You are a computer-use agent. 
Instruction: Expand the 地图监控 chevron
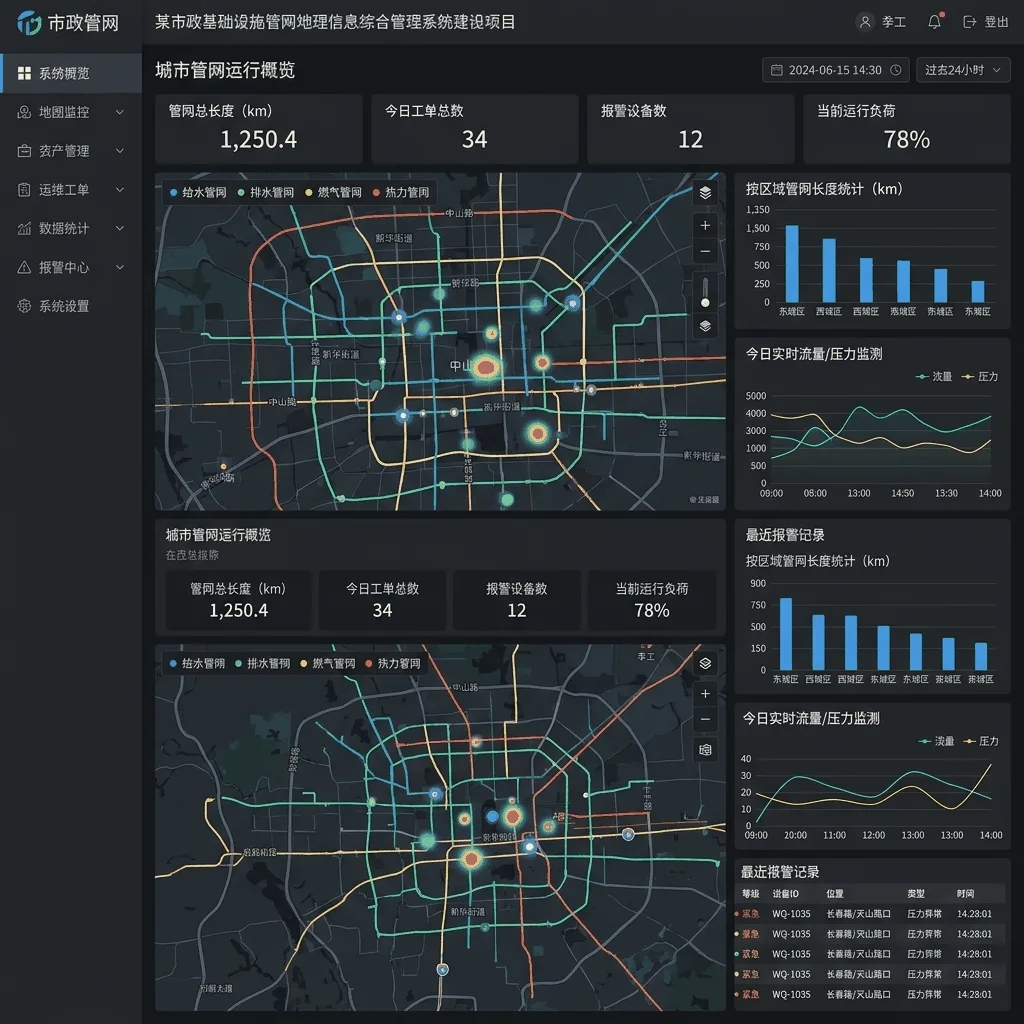point(120,112)
